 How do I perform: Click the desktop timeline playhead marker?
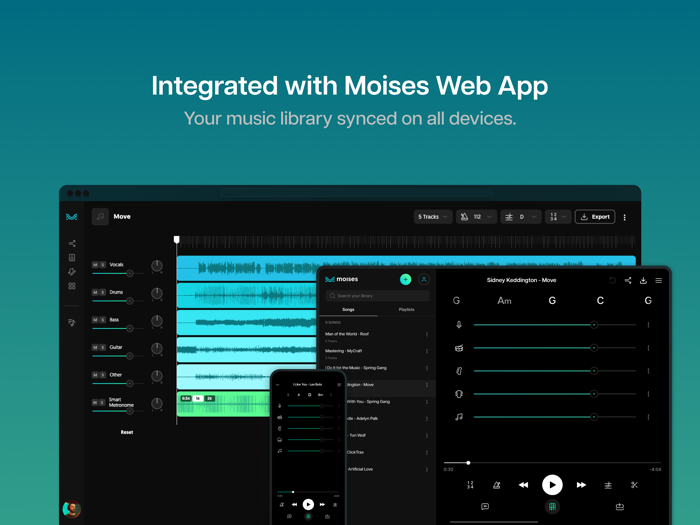(x=176, y=240)
